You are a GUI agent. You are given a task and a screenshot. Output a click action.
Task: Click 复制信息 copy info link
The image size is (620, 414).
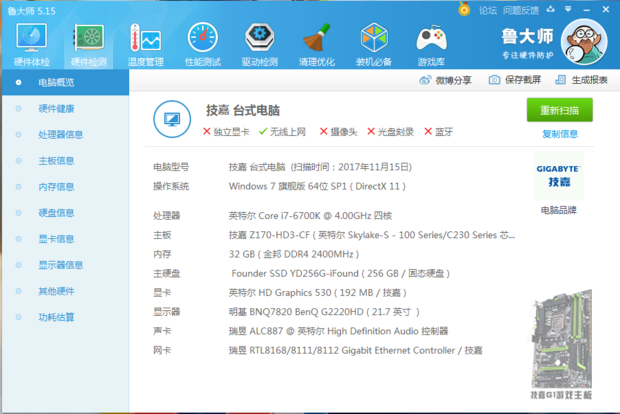click(559, 134)
